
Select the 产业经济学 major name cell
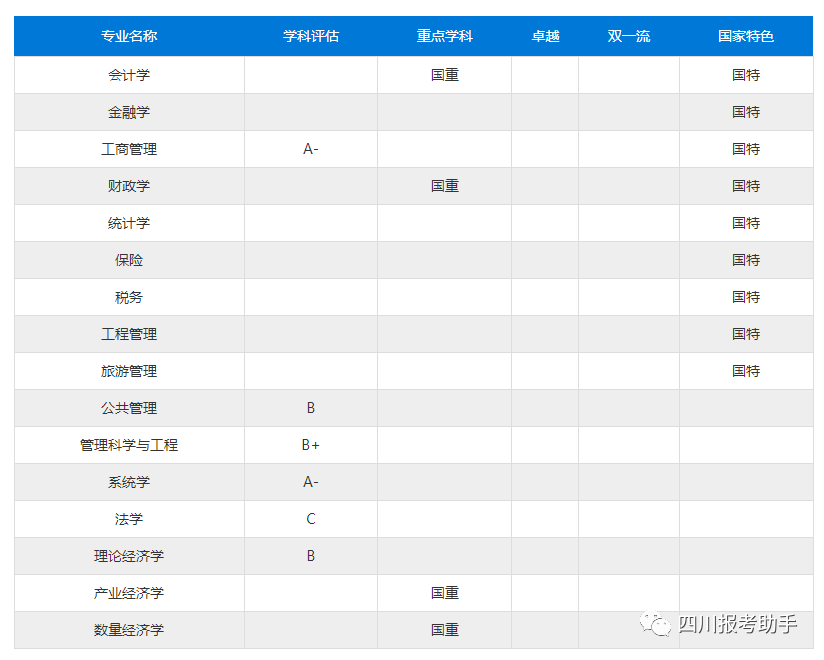[x=129, y=593]
